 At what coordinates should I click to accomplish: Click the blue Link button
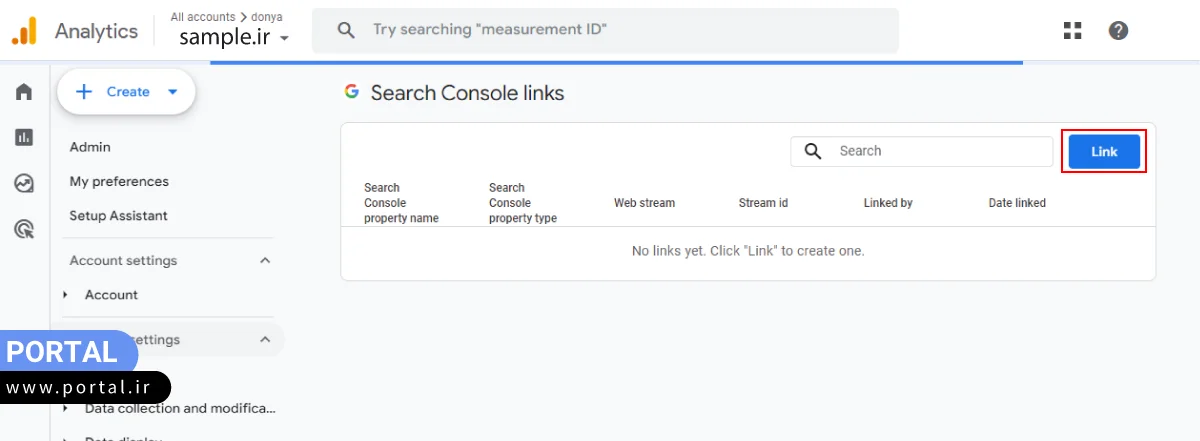(x=1104, y=151)
